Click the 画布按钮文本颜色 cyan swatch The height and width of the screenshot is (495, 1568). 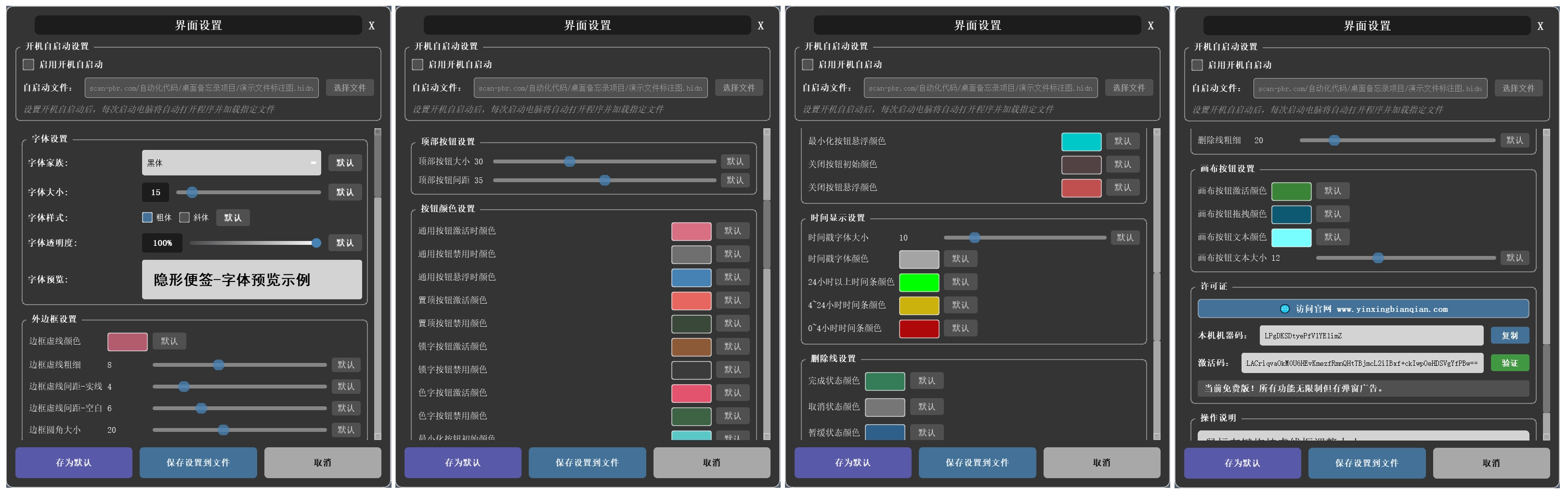pyautogui.click(x=1291, y=238)
